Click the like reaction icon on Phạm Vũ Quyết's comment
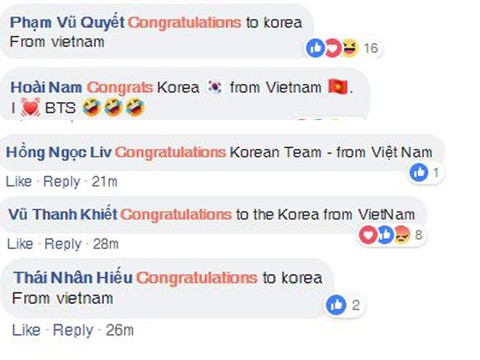480x360 pixels. coord(315,48)
